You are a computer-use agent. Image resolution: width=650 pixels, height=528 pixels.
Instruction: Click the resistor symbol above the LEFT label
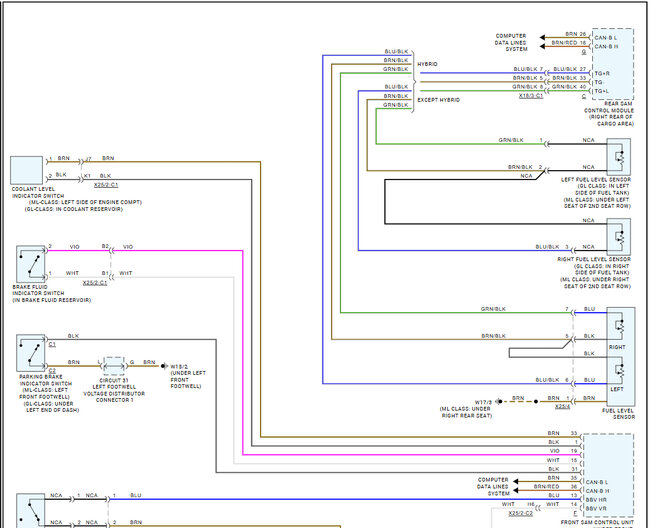tap(620, 371)
